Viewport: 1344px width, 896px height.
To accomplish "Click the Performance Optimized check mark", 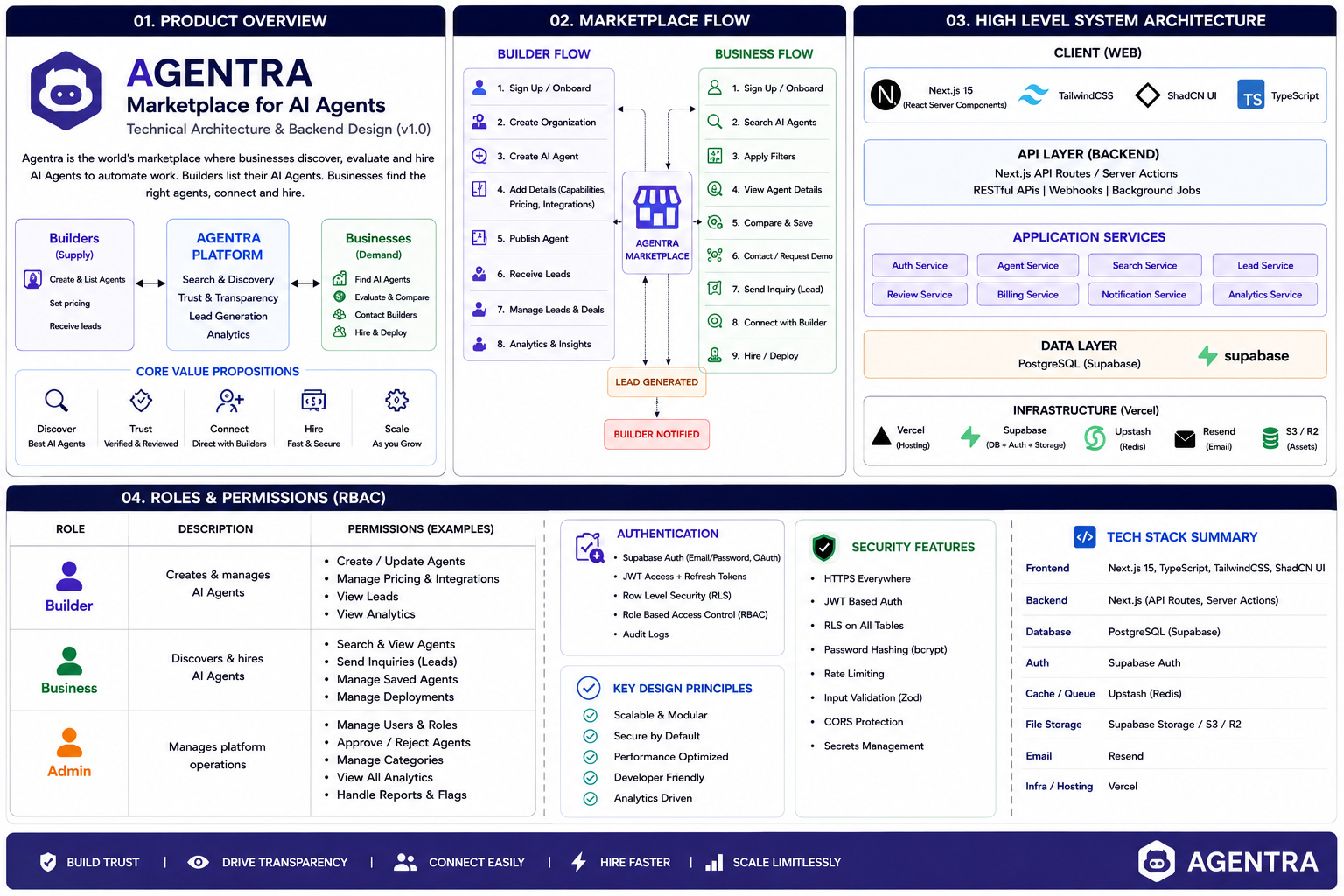I will (x=591, y=757).
